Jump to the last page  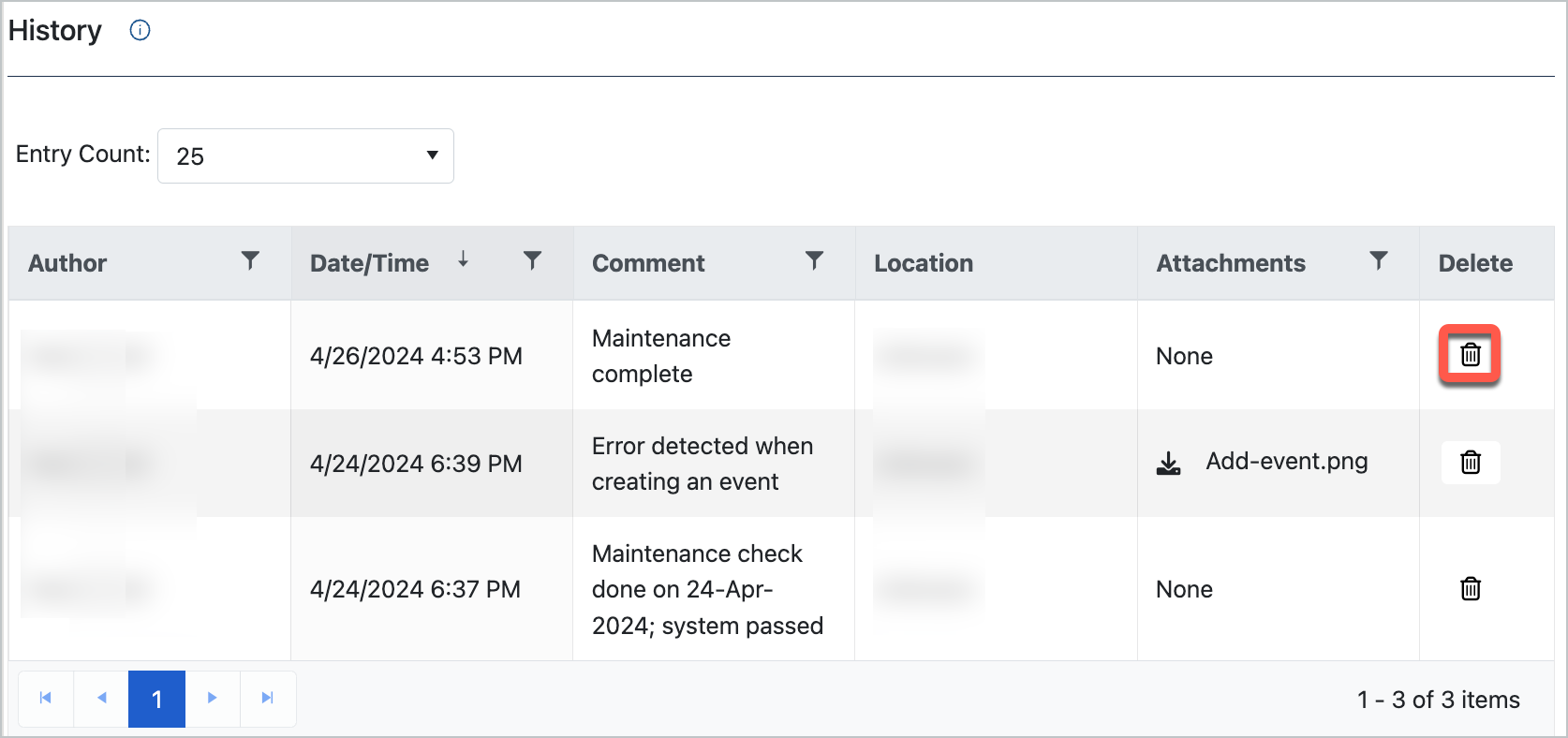(x=268, y=699)
